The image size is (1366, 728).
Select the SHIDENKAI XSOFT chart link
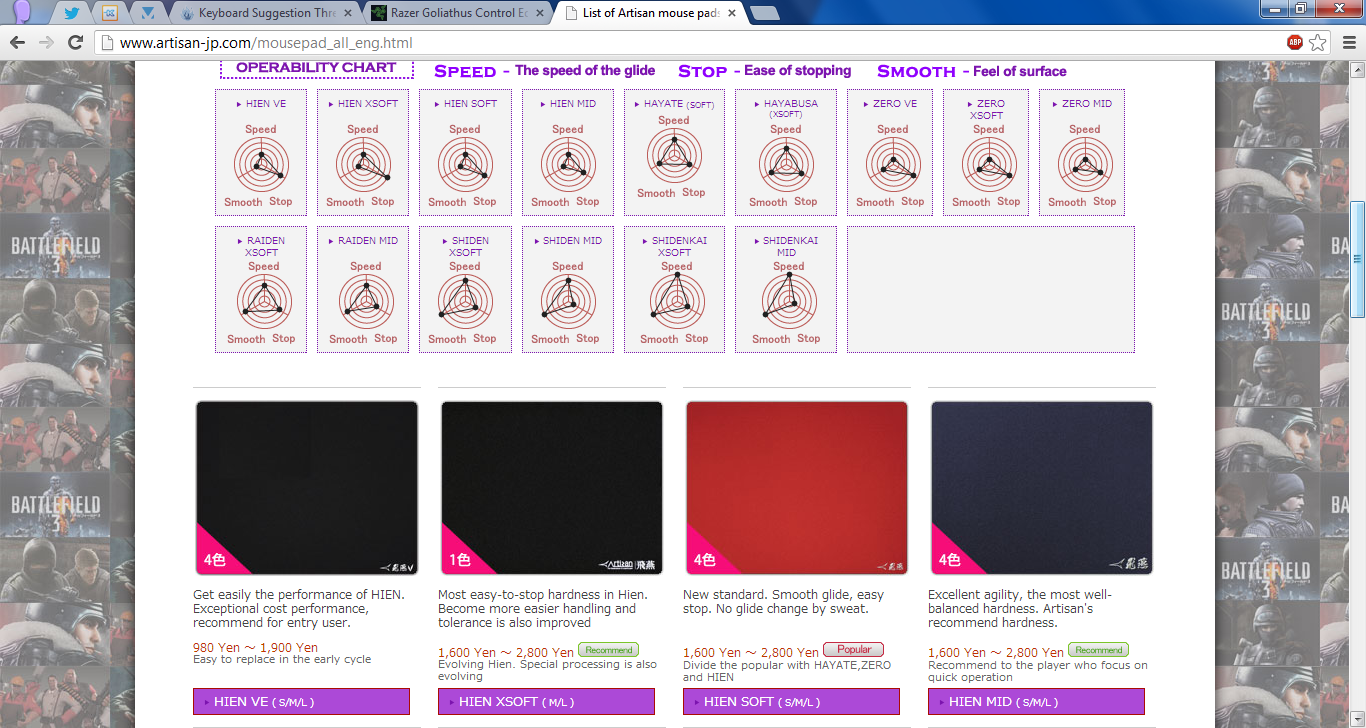point(679,246)
